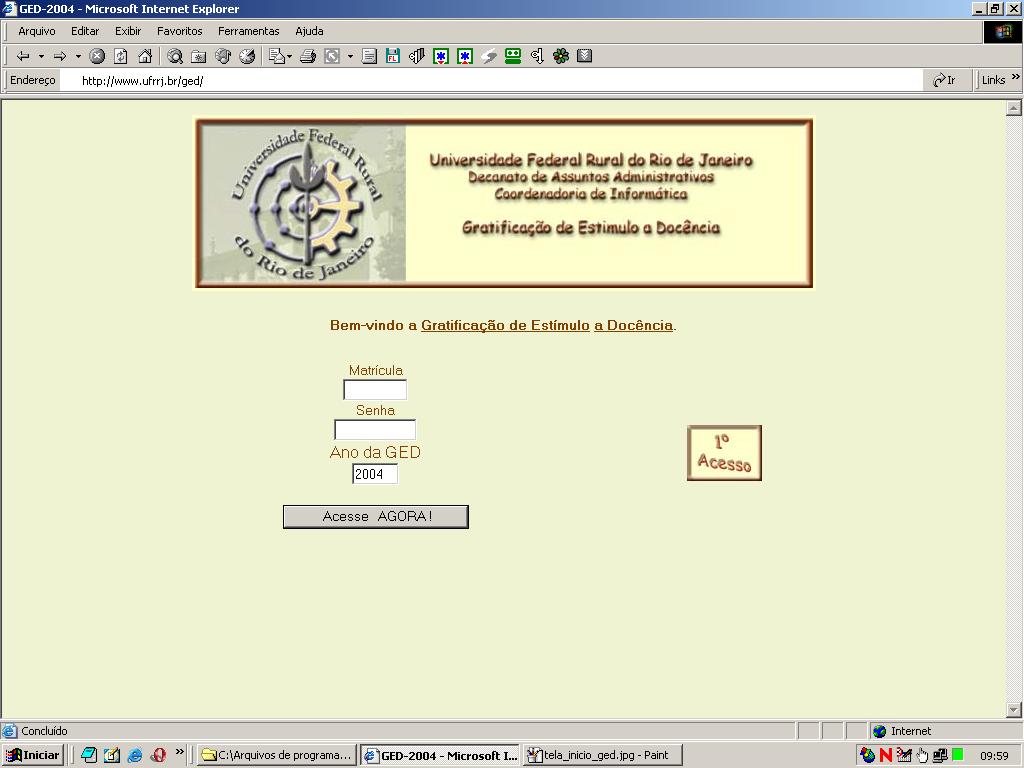This screenshot has width=1024, height=768.
Task: Click the last gray toolbar icon
Action: [x=584, y=56]
